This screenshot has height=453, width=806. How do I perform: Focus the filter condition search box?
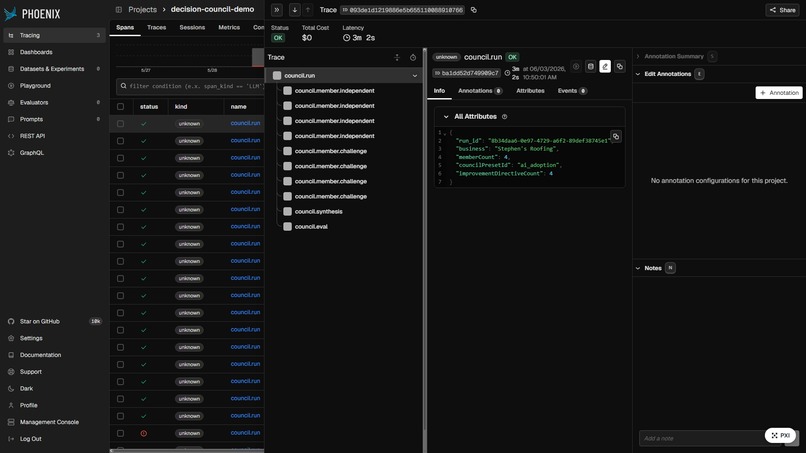point(190,86)
